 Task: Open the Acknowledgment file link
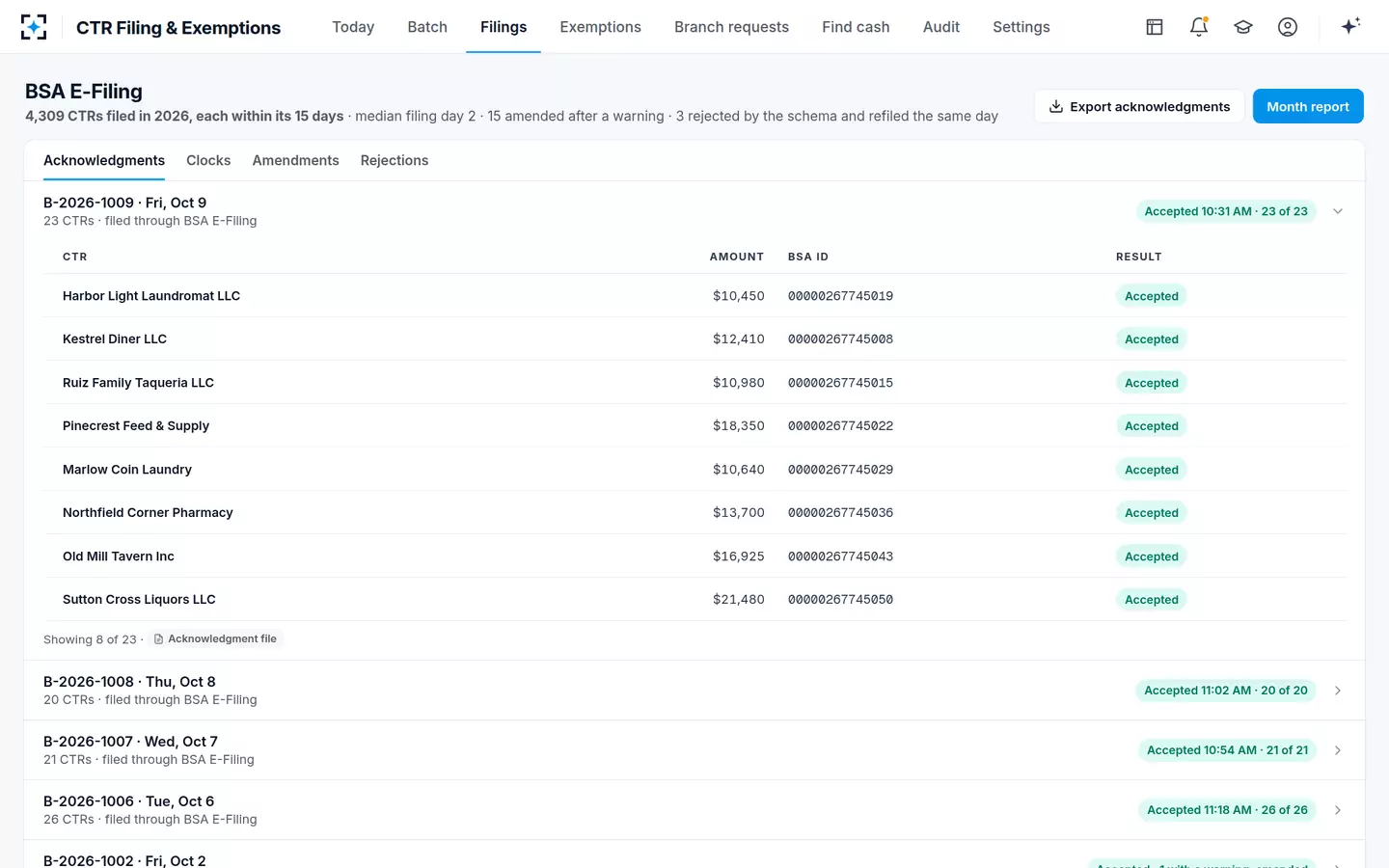coord(215,638)
